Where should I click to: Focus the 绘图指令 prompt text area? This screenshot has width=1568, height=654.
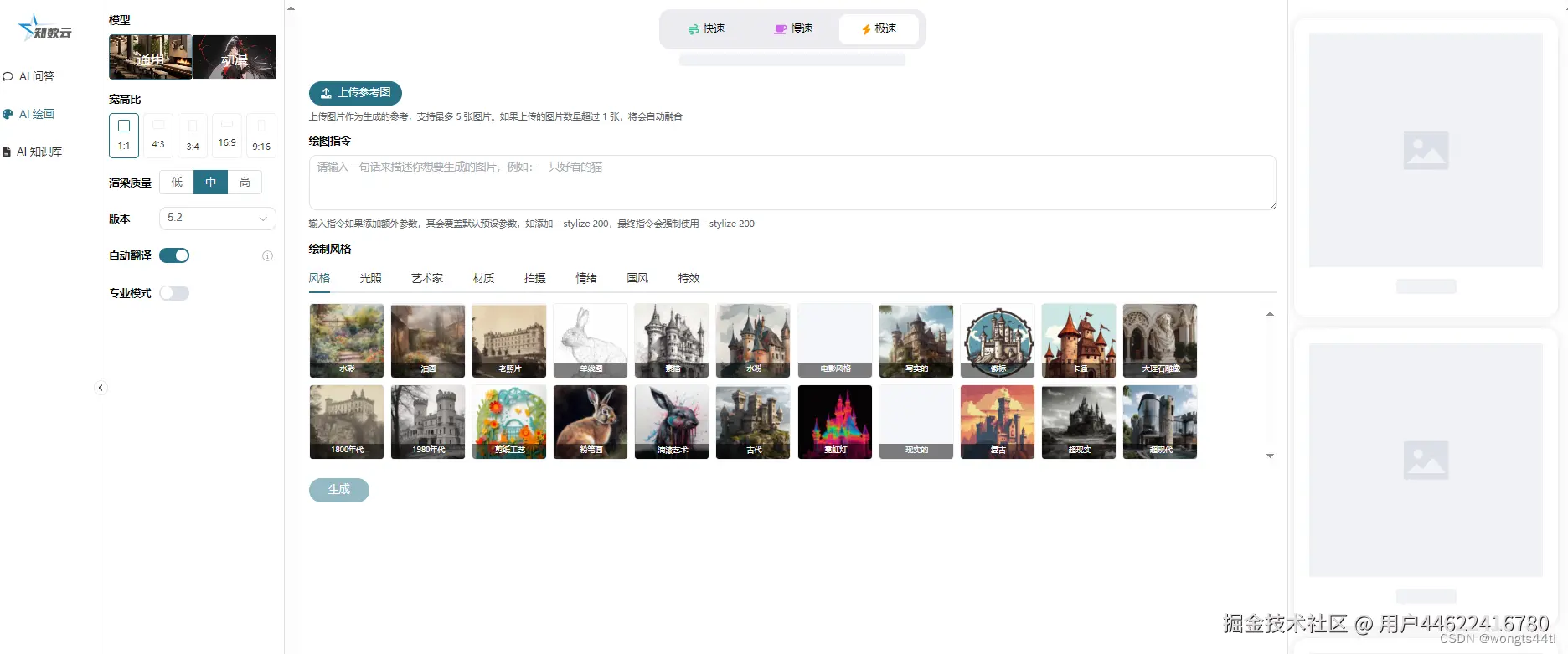tap(792, 183)
